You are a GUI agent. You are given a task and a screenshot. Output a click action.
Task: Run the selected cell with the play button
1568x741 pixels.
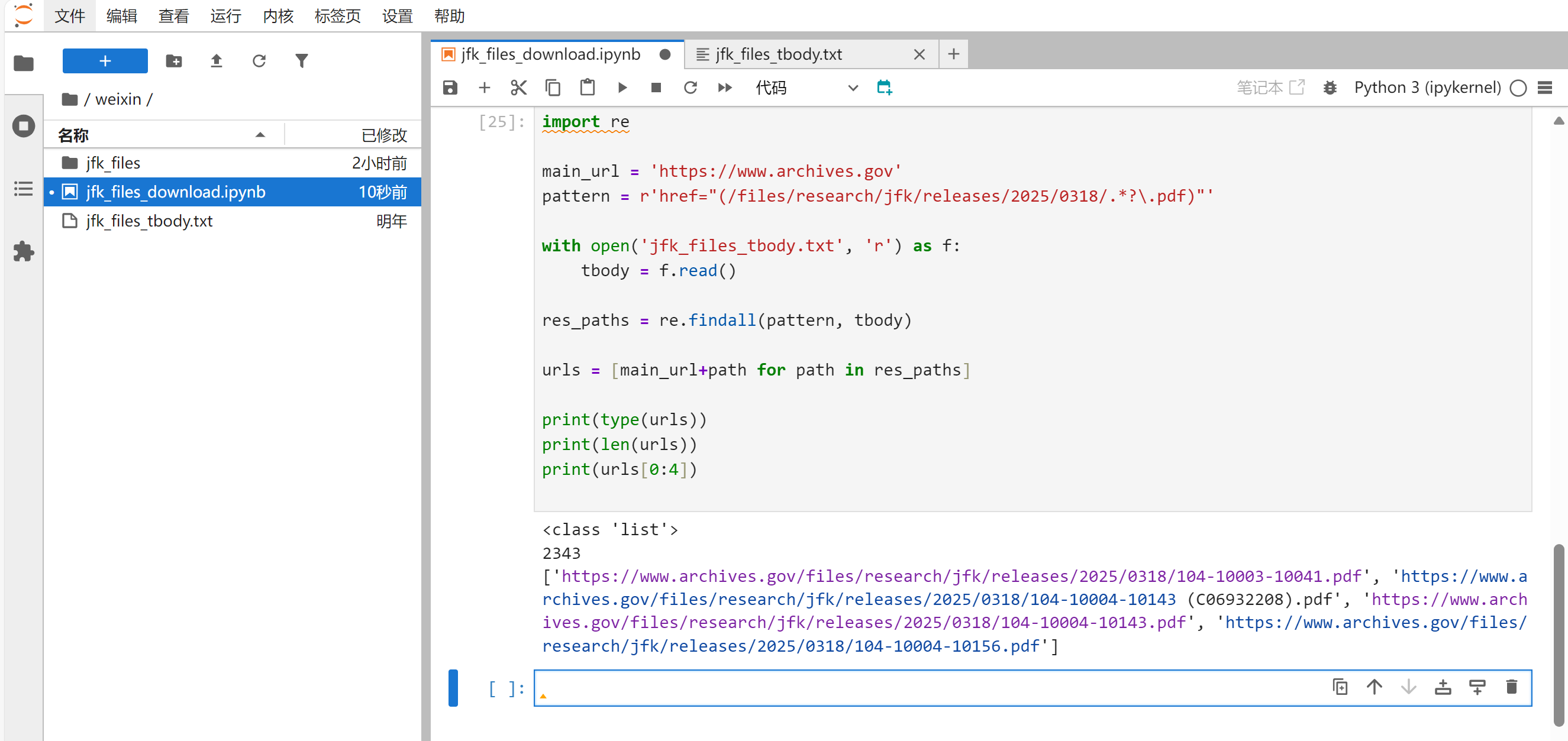point(621,88)
